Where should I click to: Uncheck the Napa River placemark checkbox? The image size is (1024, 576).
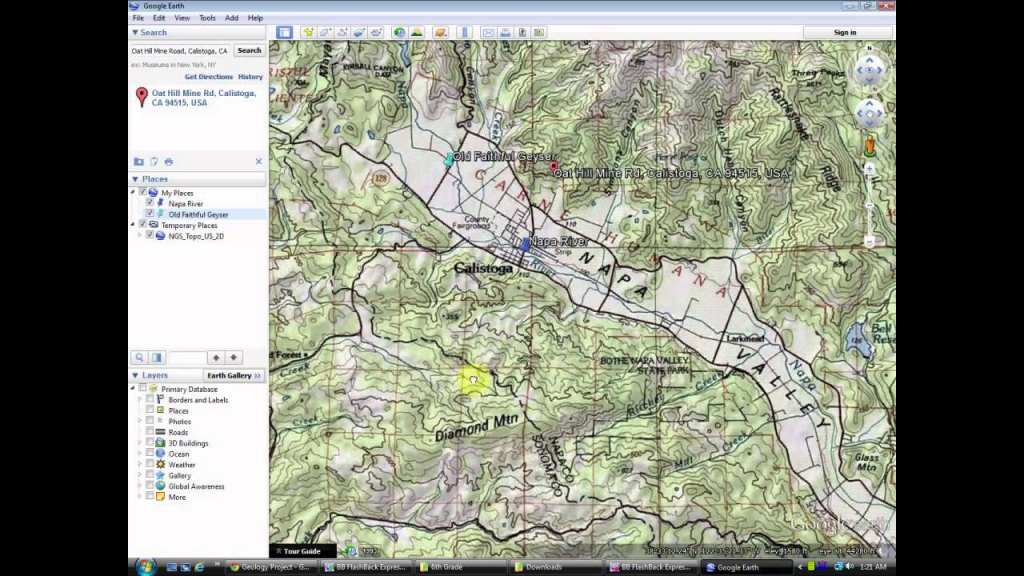[x=150, y=204]
